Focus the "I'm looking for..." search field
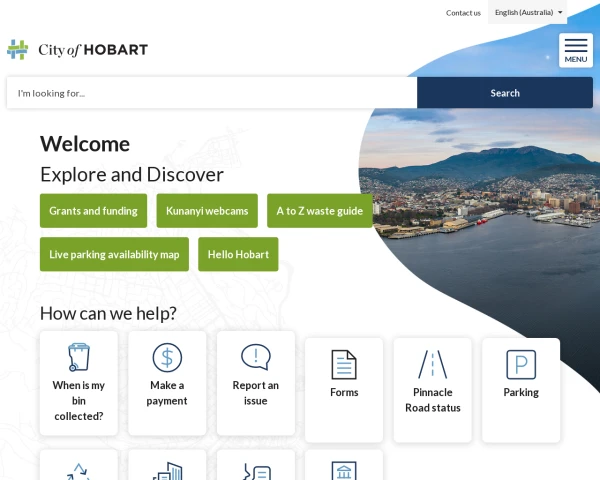 [211, 93]
